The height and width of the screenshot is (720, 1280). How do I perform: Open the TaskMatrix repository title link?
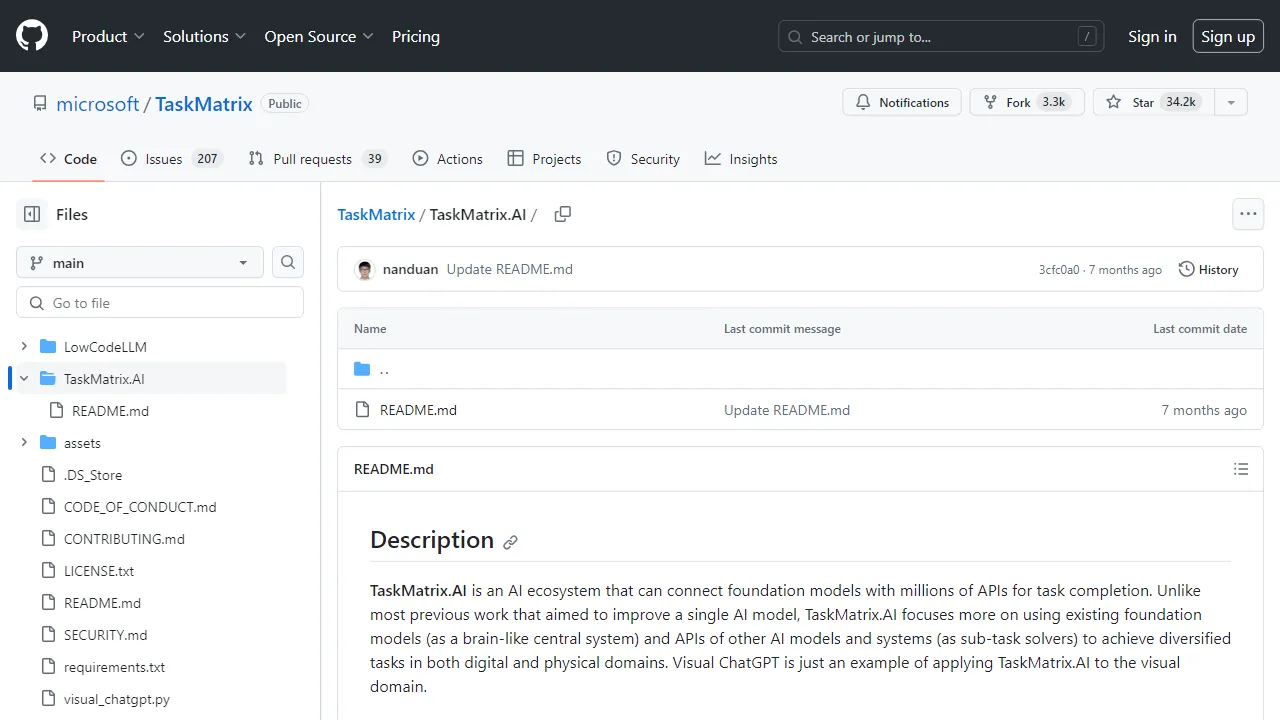click(x=204, y=104)
